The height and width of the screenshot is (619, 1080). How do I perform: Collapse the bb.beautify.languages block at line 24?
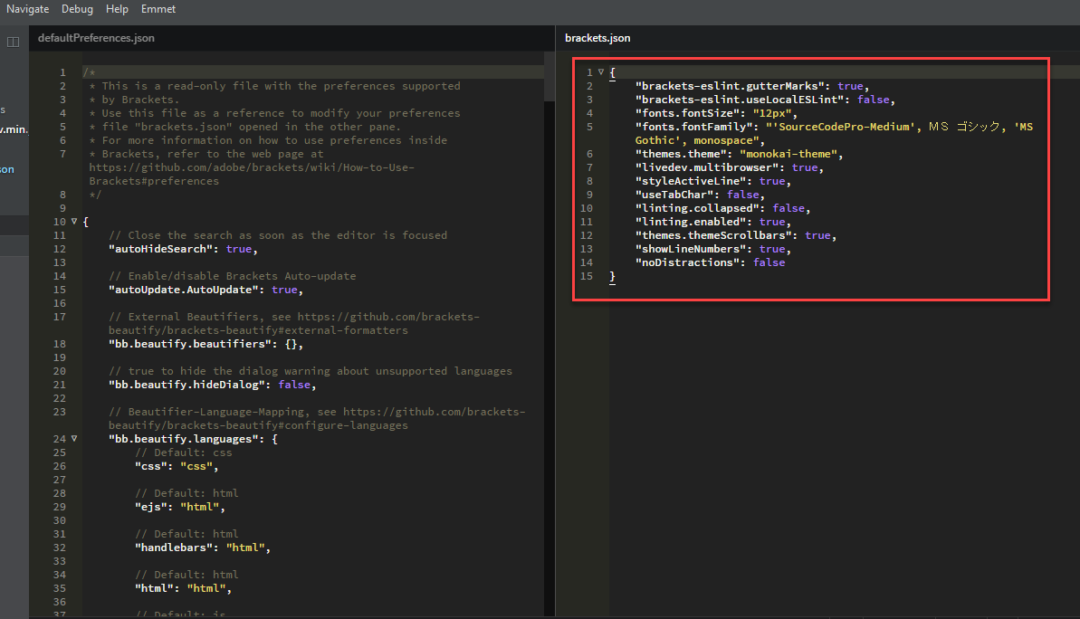tap(73, 438)
